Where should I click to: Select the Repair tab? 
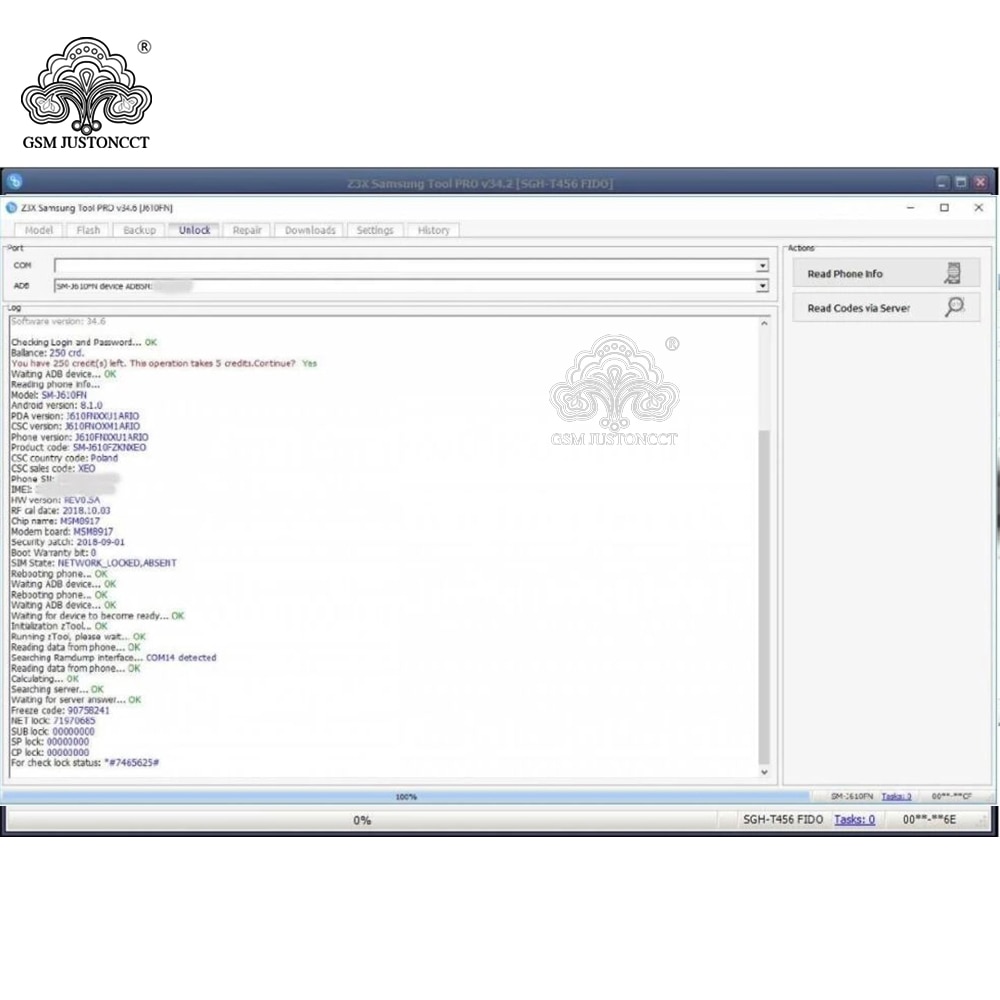(247, 230)
